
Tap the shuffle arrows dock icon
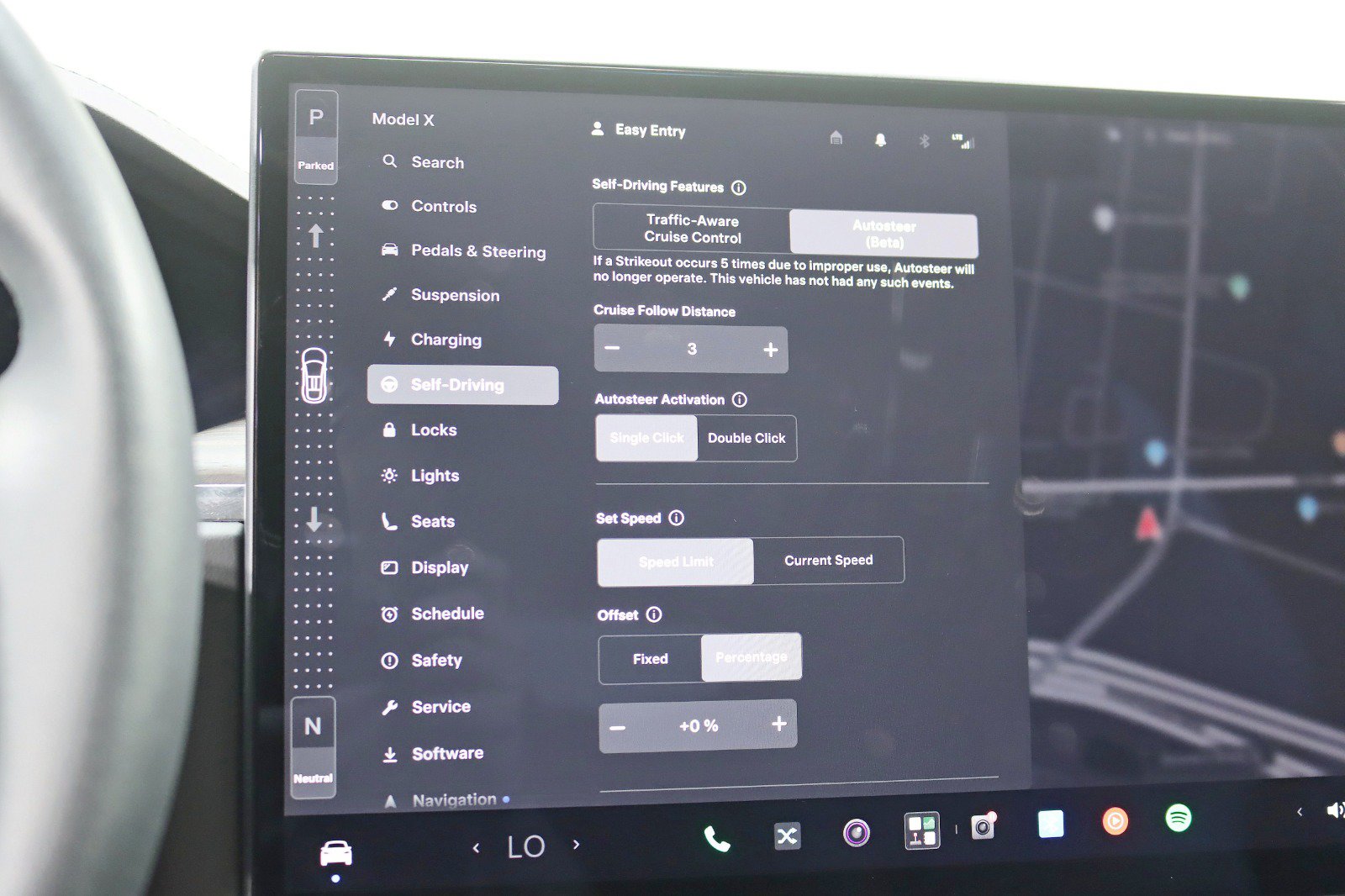pos(787,835)
